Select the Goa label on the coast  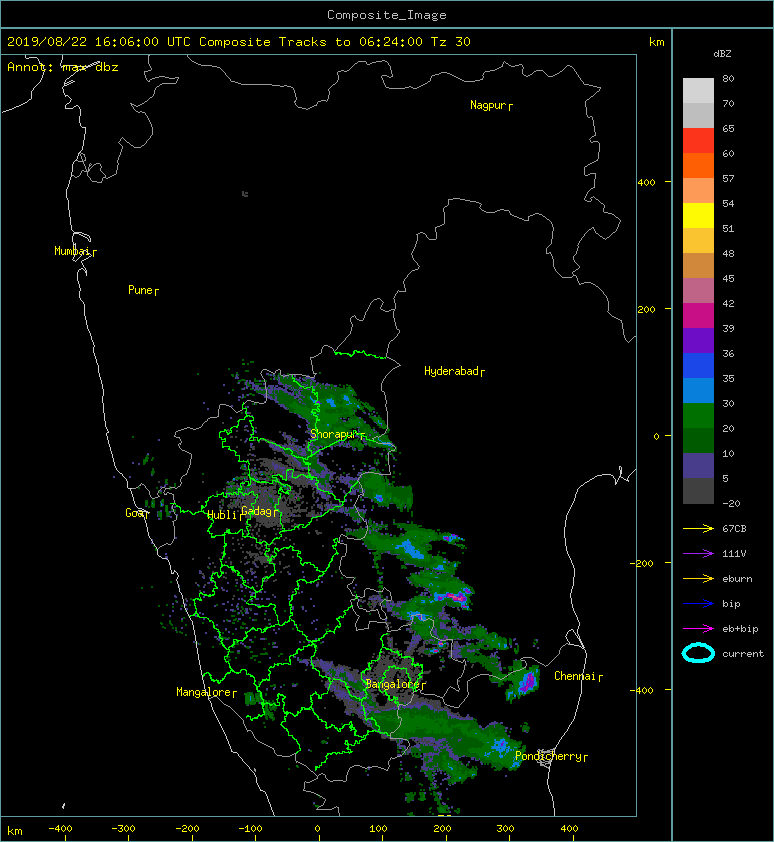[137, 513]
